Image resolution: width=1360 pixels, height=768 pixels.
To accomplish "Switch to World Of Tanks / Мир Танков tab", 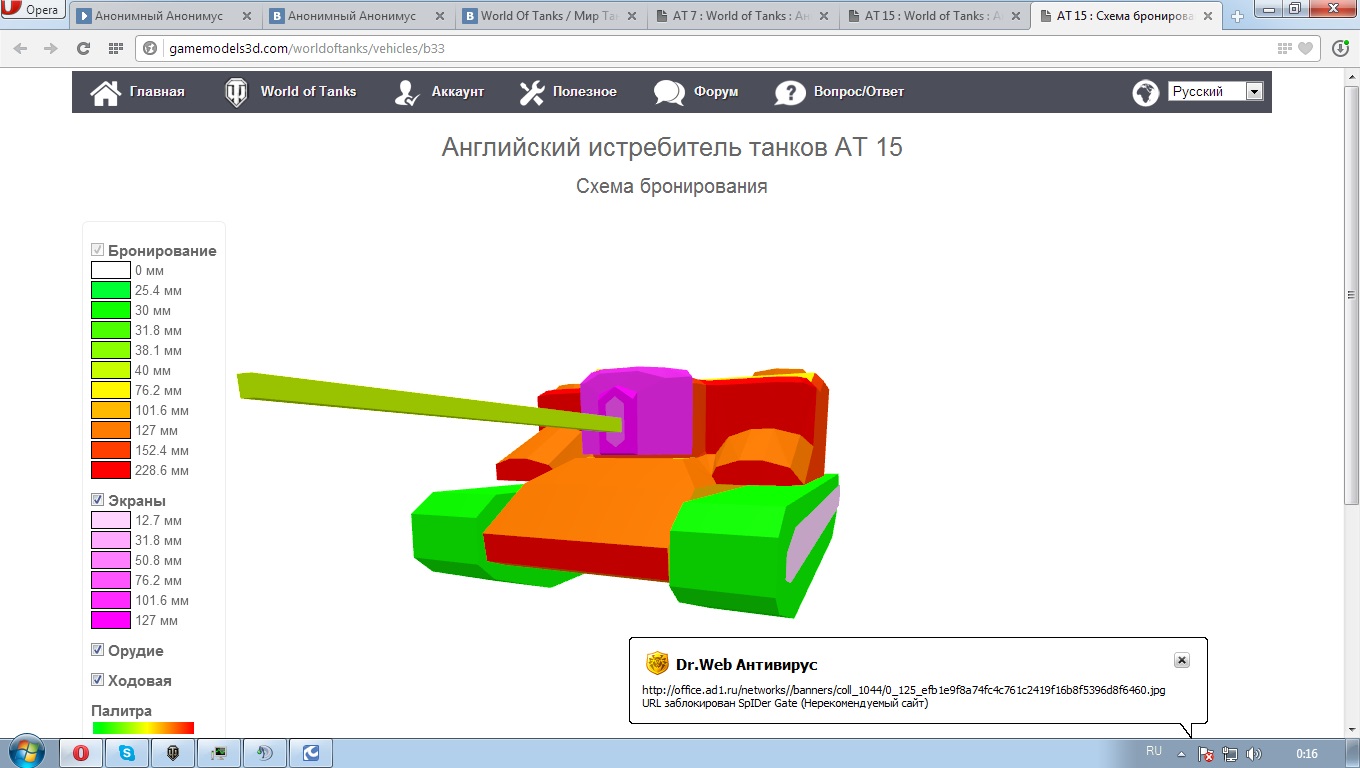I will click(x=550, y=16).
